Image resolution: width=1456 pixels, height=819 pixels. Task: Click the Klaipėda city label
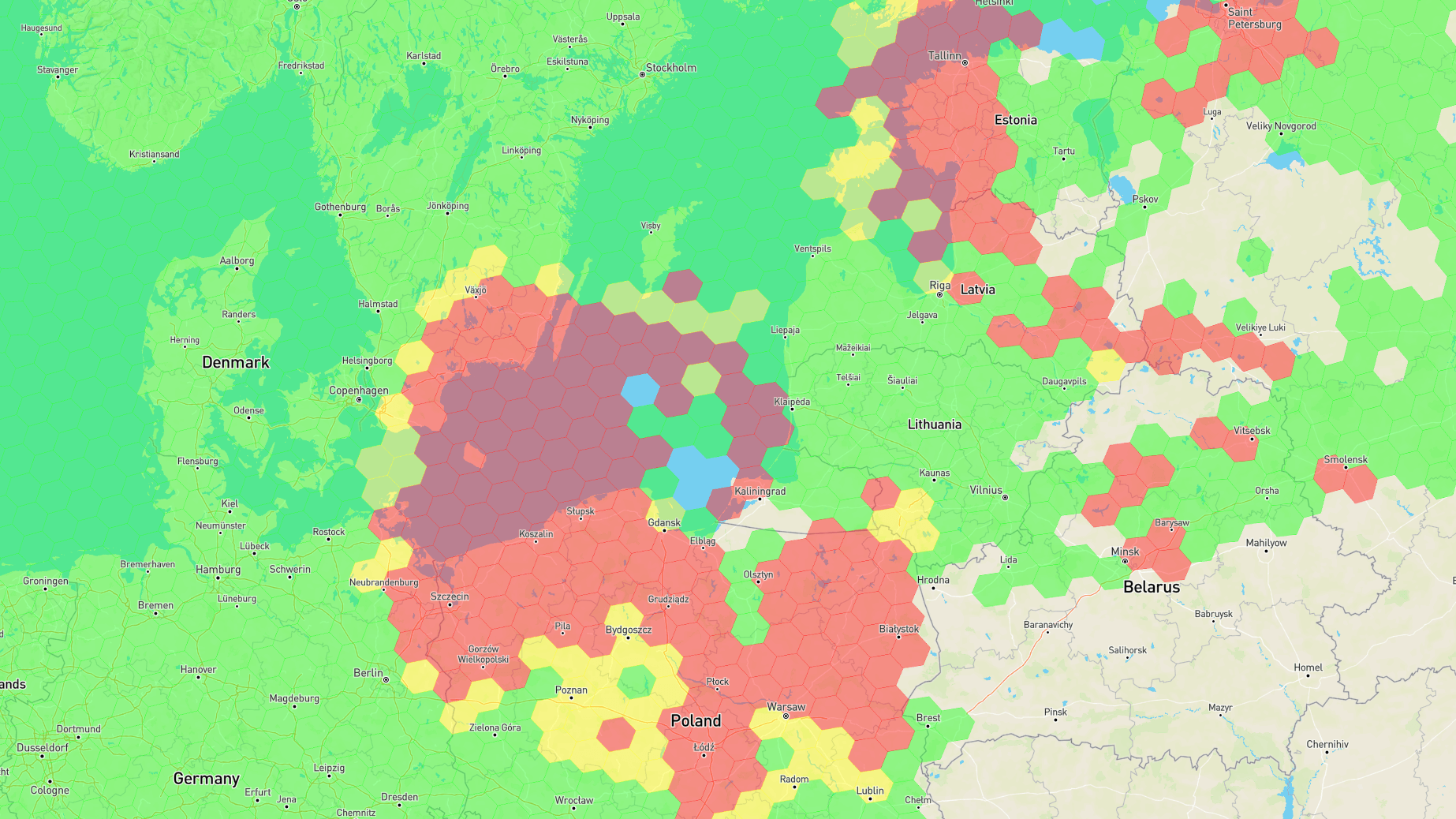[x=792, y=402]
